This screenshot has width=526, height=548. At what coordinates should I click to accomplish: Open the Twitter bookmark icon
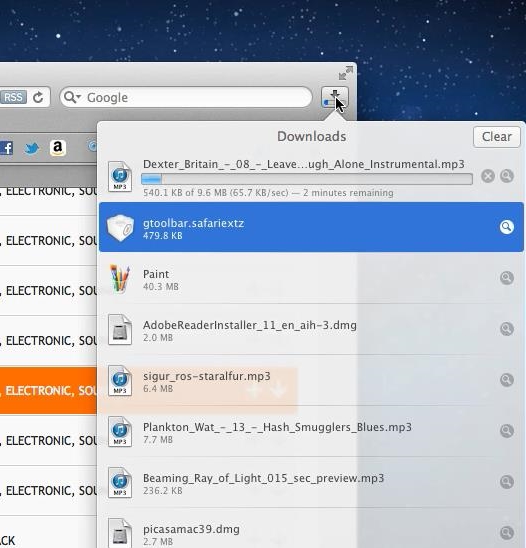(31, 148)
